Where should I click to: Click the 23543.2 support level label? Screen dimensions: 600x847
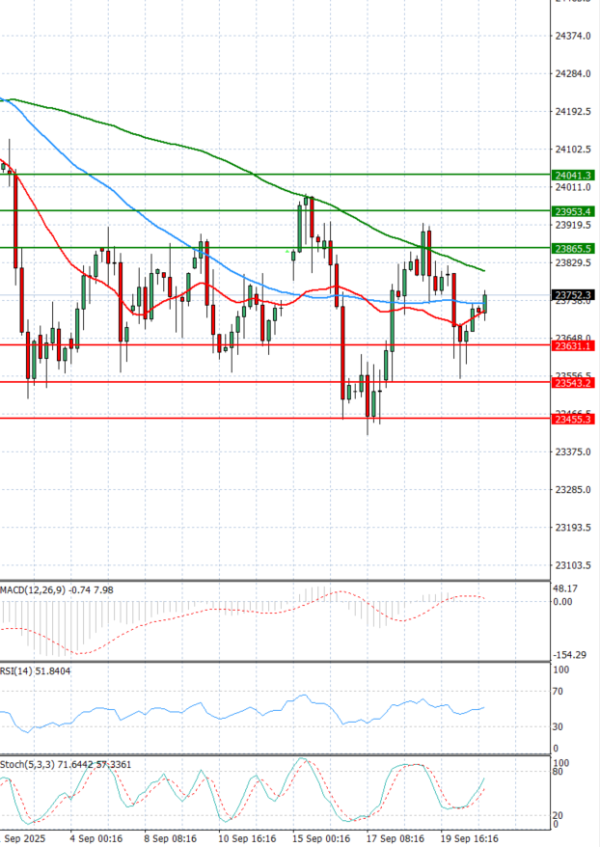[x=573, y=383]
